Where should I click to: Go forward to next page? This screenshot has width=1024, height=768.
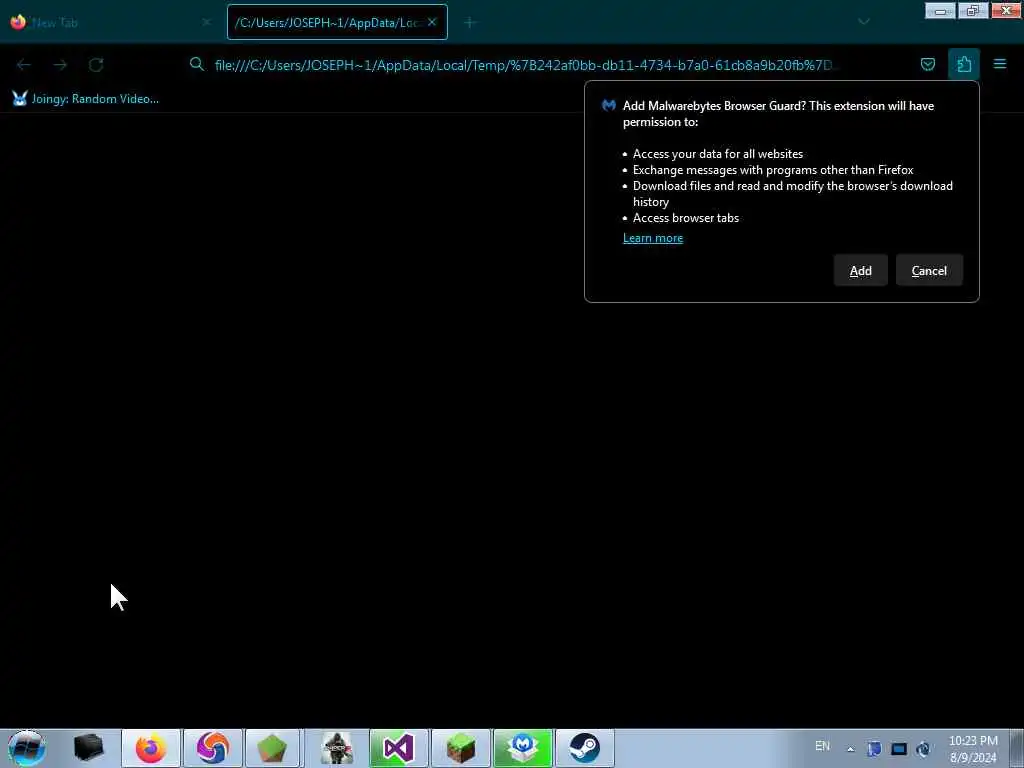pos(60,65)
